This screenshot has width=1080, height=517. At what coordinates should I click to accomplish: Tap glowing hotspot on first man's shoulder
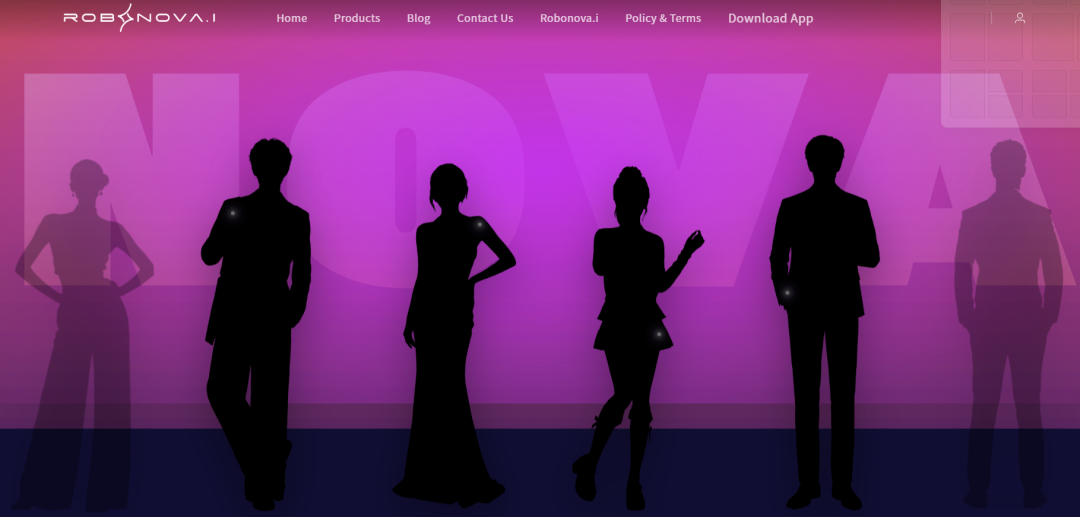[233, 213]
